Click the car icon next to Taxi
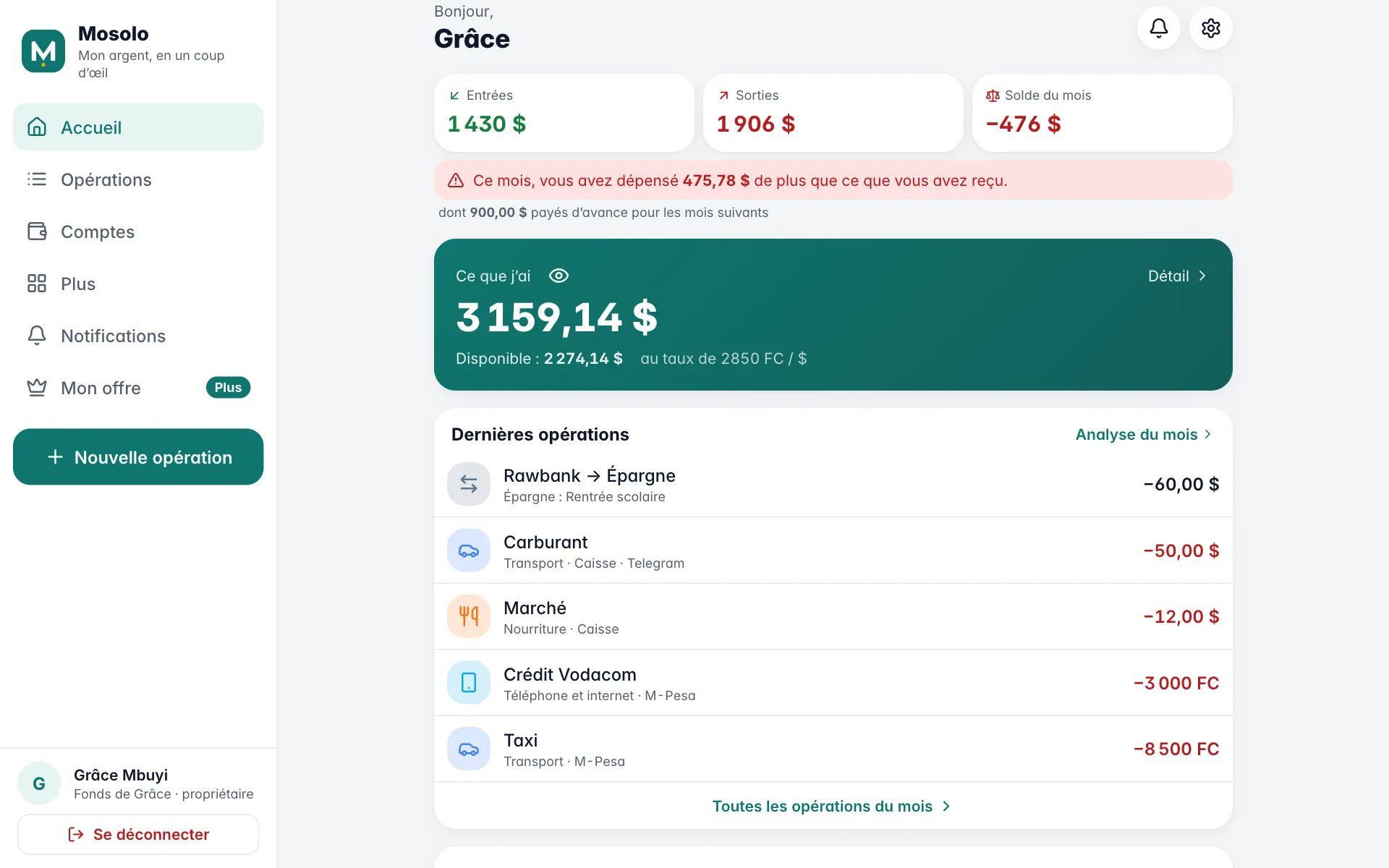1389x868 pixels. (469, 749)
